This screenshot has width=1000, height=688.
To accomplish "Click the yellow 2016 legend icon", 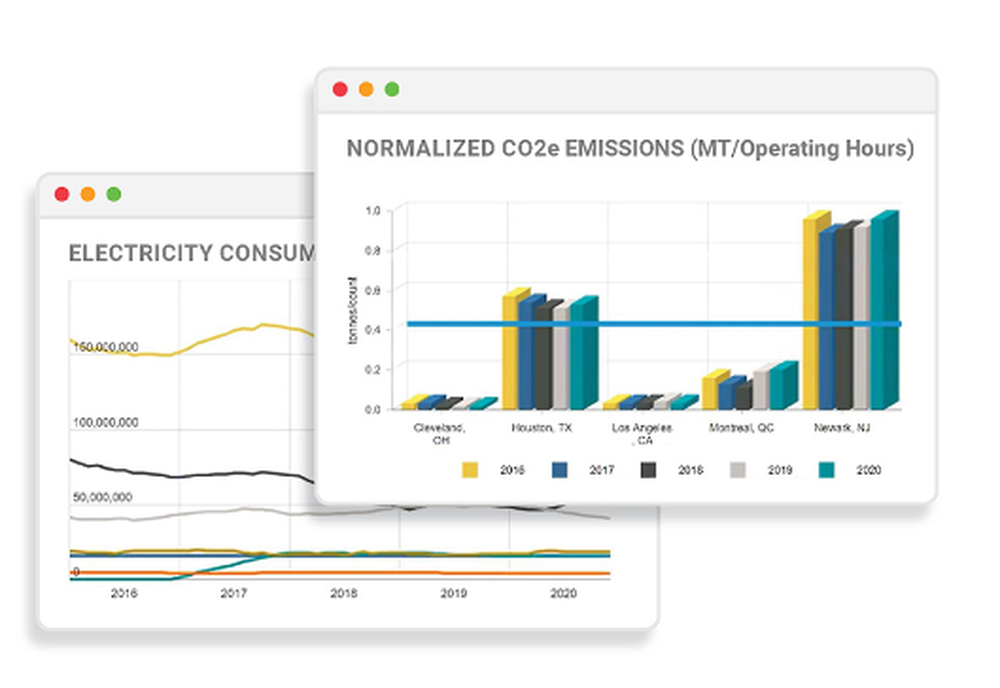I will point(468,468).
